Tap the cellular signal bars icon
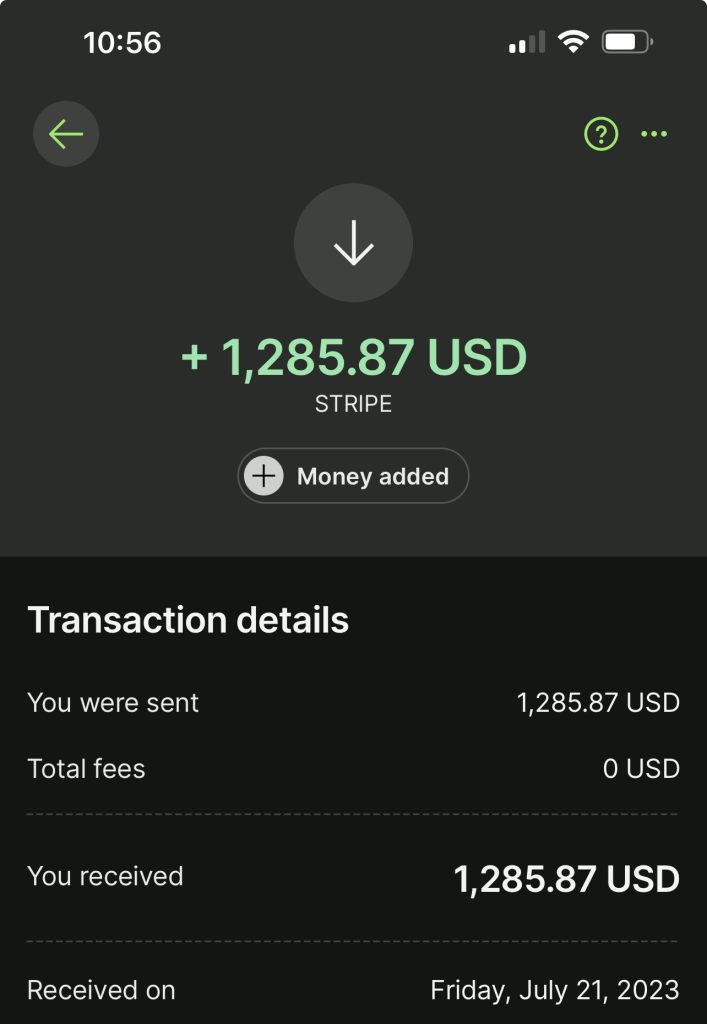The height and width of the screenshot is (1024, 707). click(x=527, y=42)
